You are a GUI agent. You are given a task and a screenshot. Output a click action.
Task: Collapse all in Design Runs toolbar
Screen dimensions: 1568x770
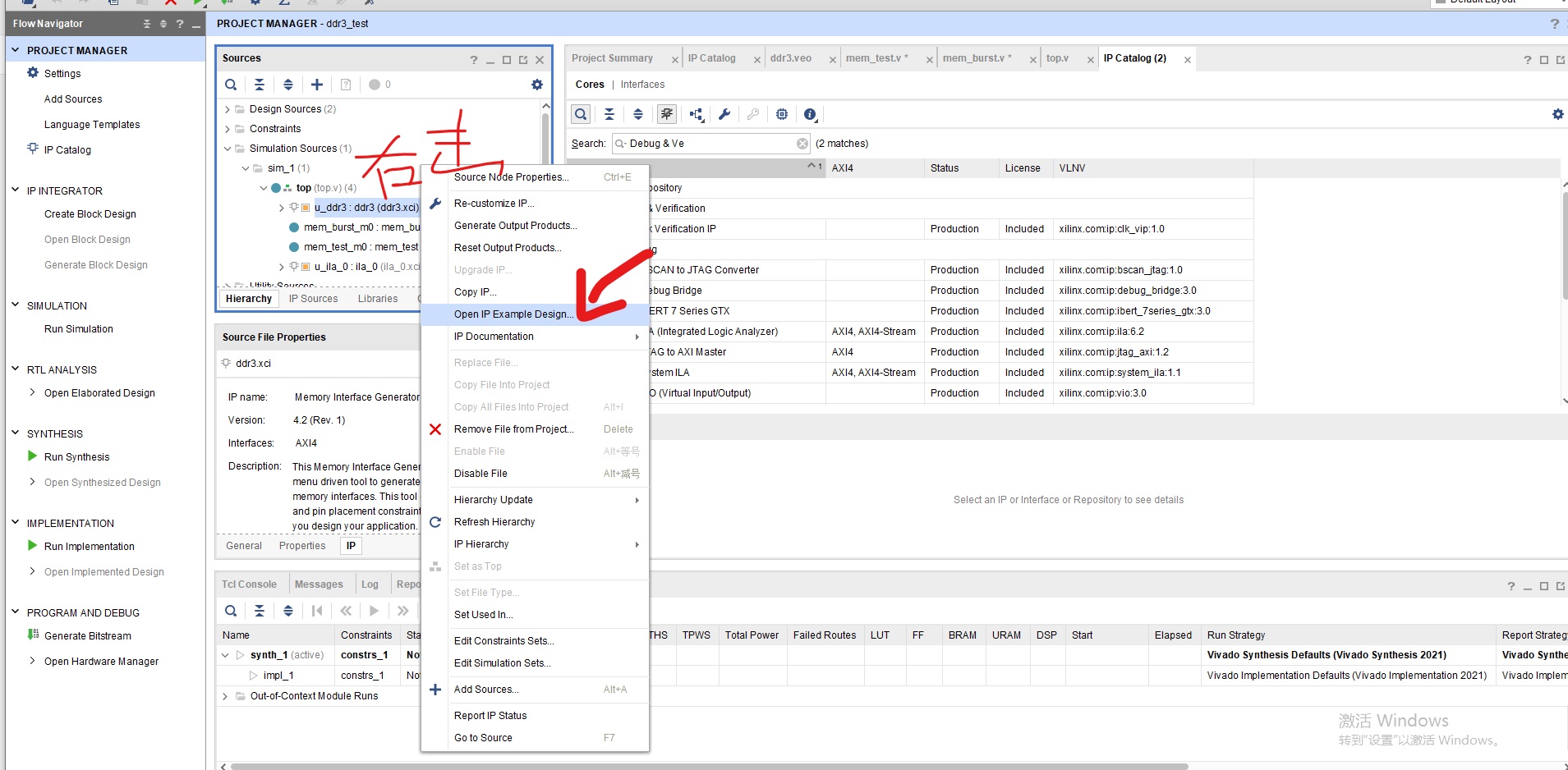coord(260,611)
